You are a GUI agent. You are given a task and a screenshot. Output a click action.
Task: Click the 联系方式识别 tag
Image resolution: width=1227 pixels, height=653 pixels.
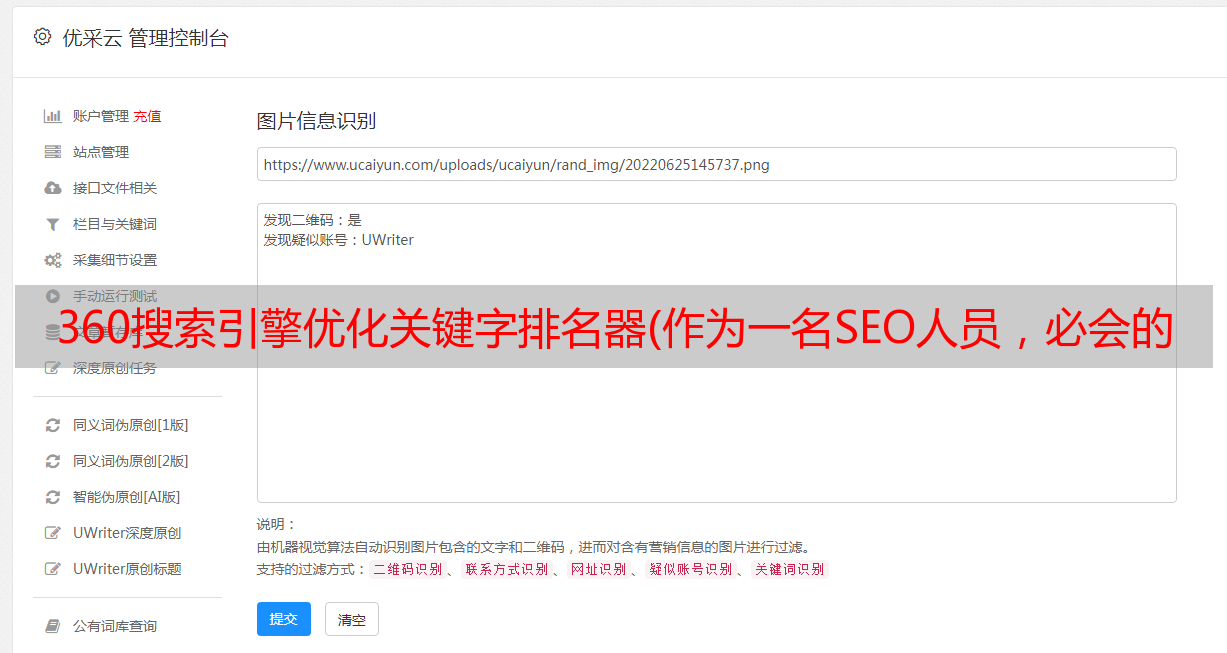506,569
